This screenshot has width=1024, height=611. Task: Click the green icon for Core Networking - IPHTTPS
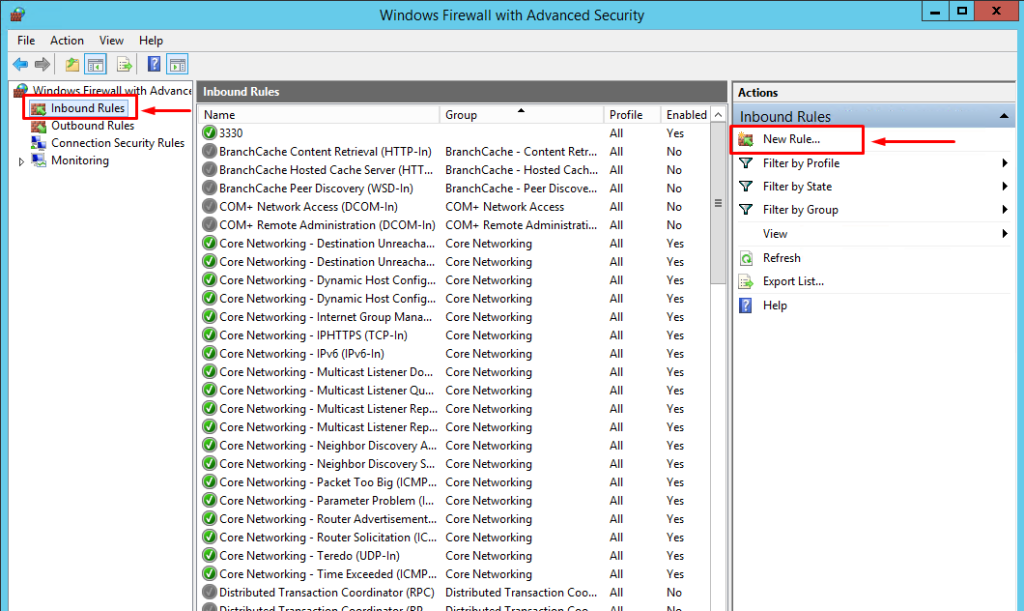pyautogui.click(x=210, y=335)
